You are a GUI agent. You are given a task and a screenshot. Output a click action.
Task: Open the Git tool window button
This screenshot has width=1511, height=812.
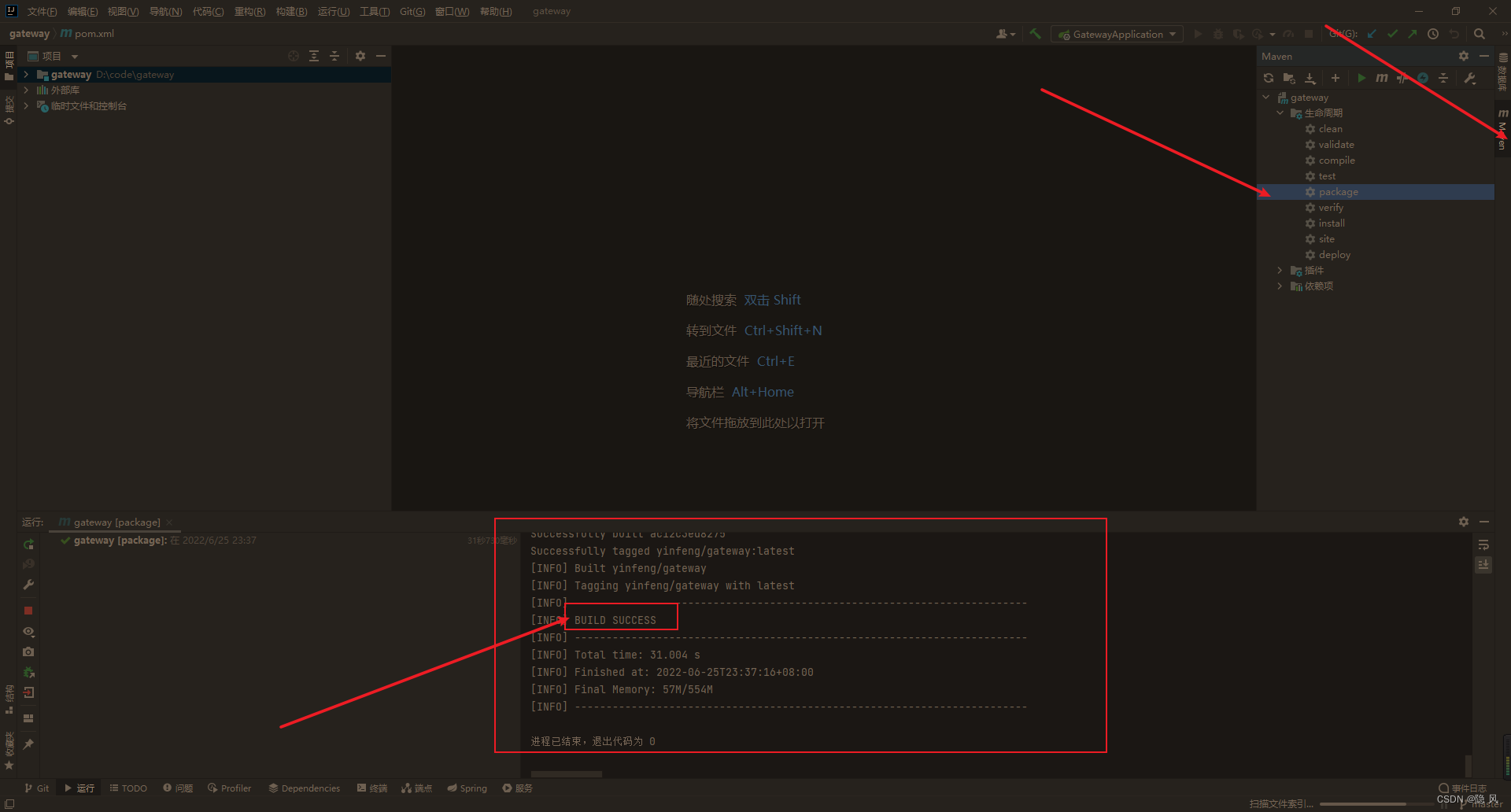(36, 788)
